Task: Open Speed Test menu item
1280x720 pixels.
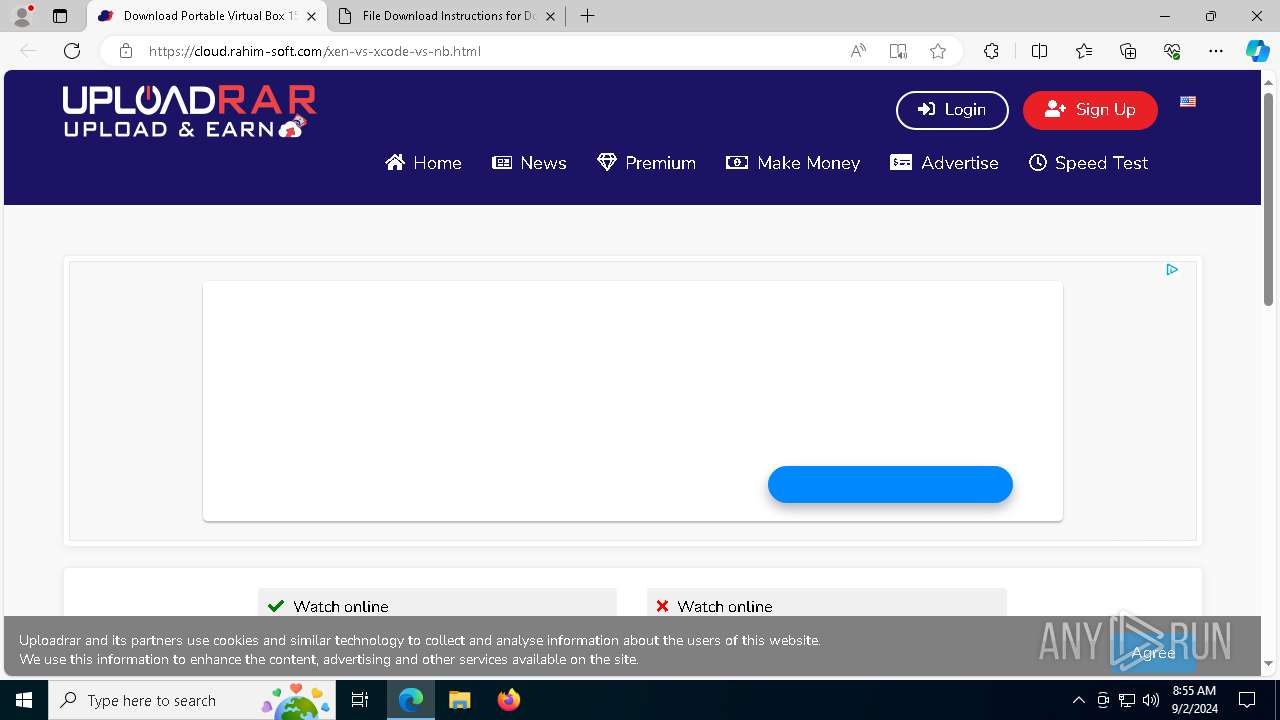Action: coord(1088,163)
